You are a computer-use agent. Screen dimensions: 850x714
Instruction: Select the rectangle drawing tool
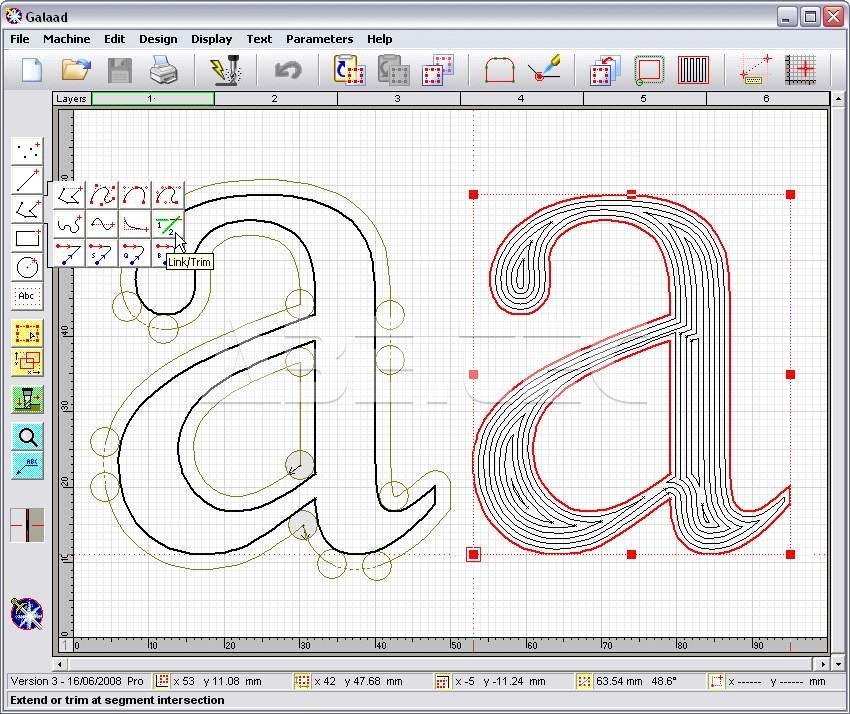27,238
